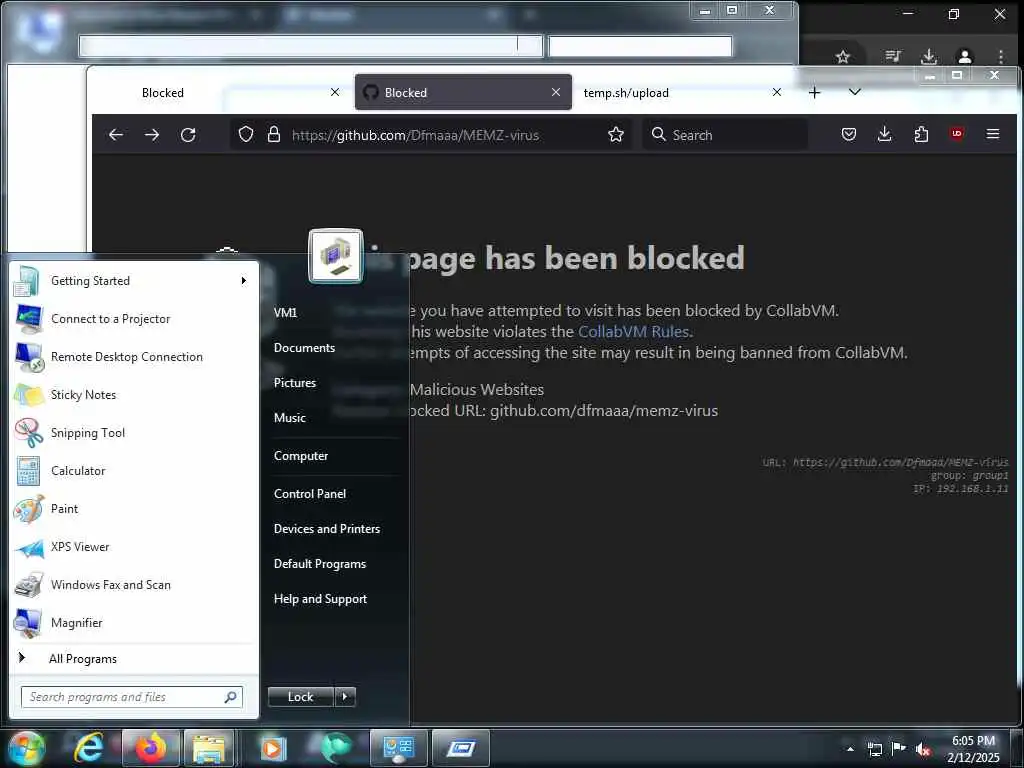
Task: Open Help and Support
Action: [321, 599]
